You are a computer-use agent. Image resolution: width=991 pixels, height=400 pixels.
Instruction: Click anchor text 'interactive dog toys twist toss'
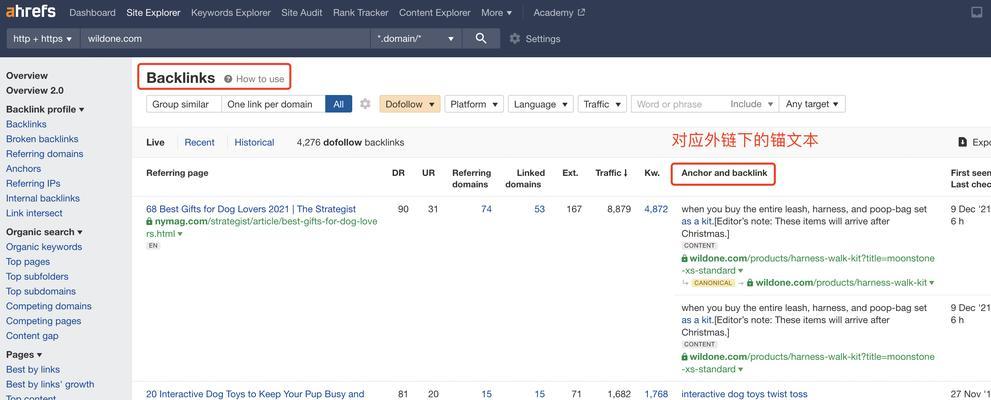tap(745, 394)
